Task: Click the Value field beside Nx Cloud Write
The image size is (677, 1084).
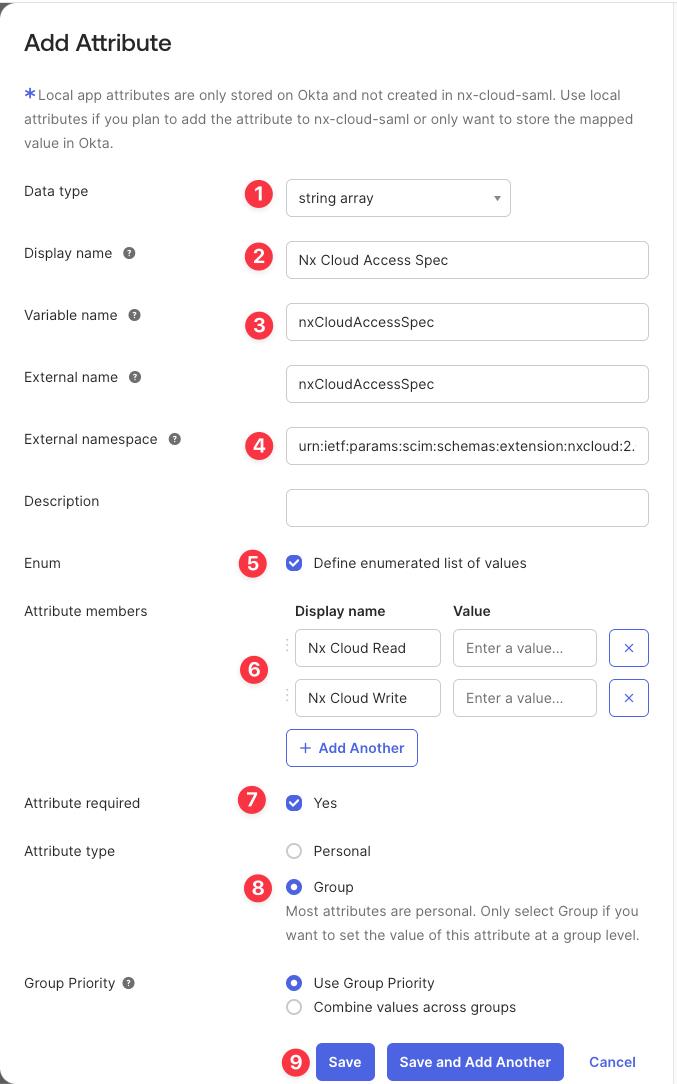Action: coord(524,698)
